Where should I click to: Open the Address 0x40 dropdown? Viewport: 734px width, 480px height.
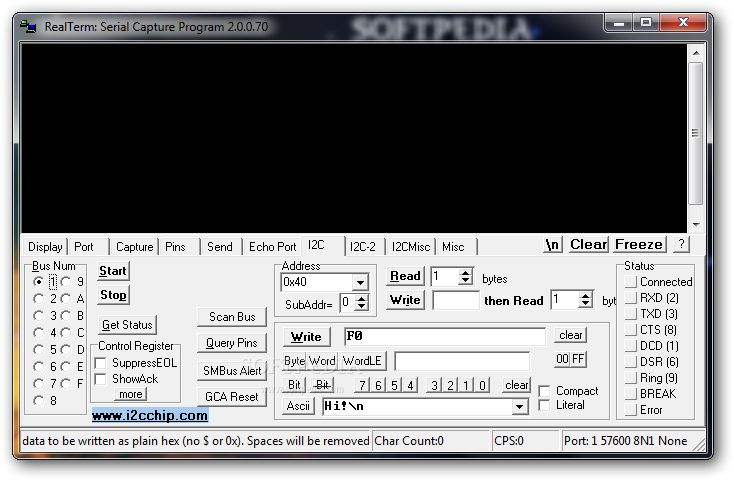pyautogui.click(x=360, y=282)
